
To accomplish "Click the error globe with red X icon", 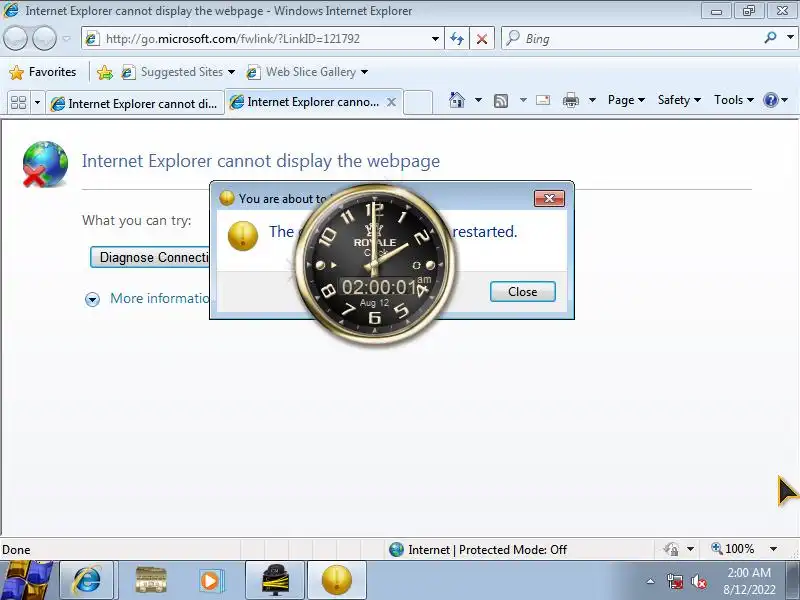I will [45, 164].
